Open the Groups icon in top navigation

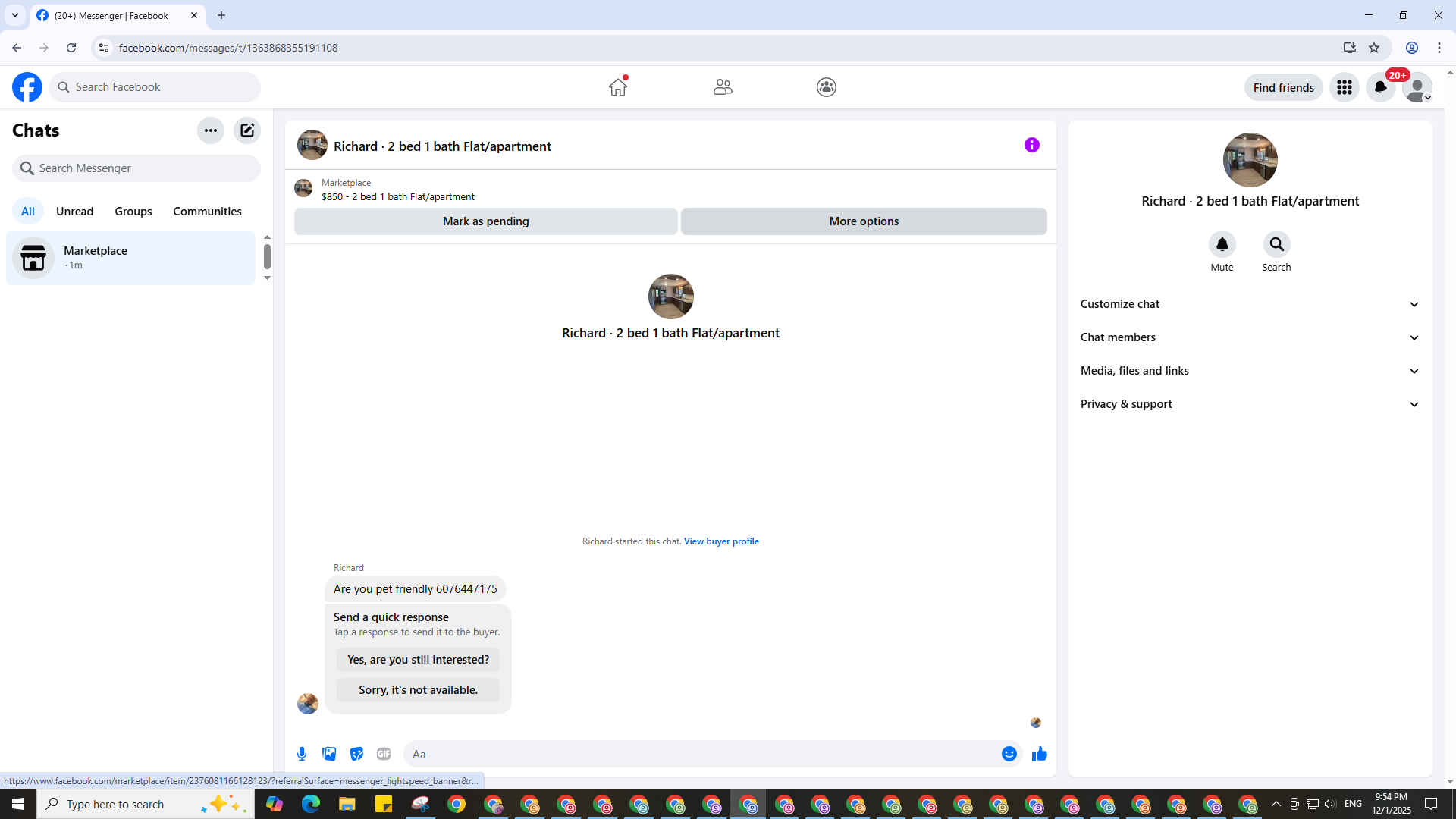click(x=827, y=87)
